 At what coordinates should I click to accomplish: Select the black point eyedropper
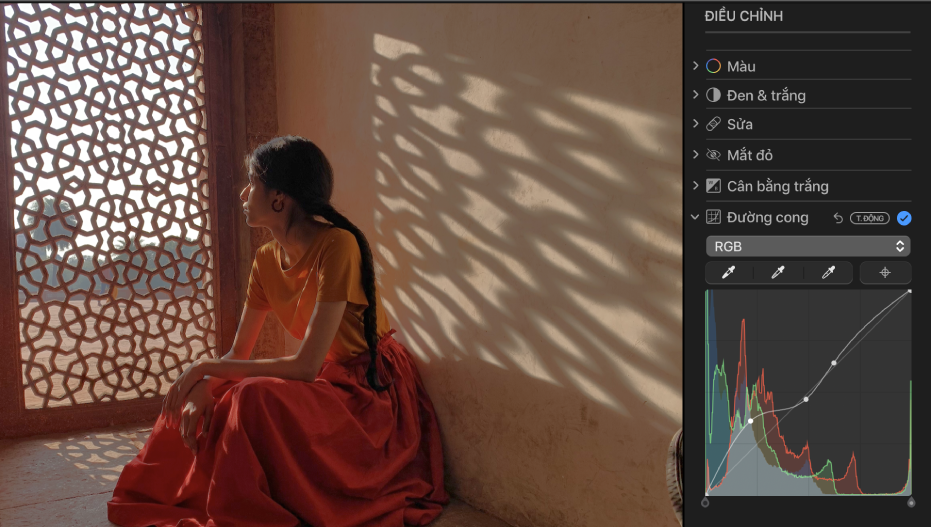point(729,273)
